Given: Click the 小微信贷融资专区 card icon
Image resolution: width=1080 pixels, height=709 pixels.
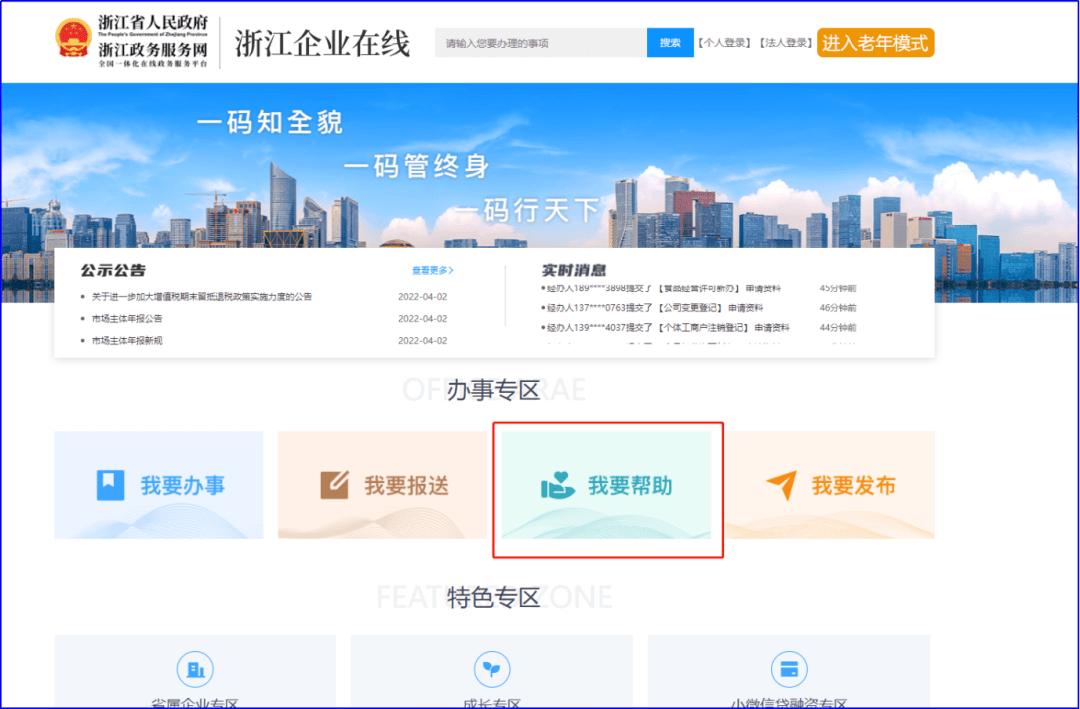Looking at the screenshot, I should pos(789,669).
